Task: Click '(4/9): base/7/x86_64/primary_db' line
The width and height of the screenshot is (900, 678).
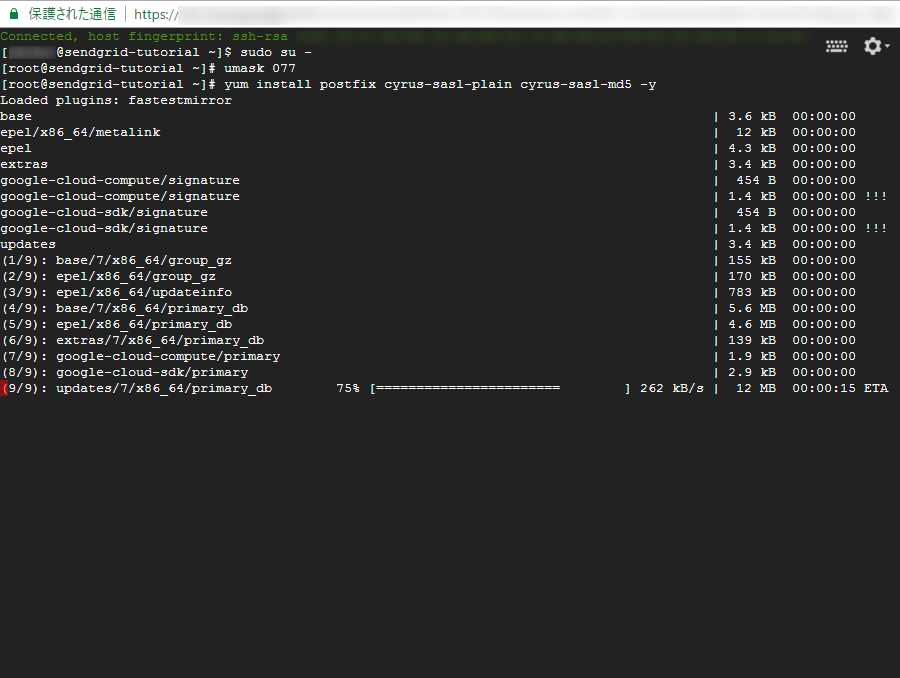Action: point(125,309)
